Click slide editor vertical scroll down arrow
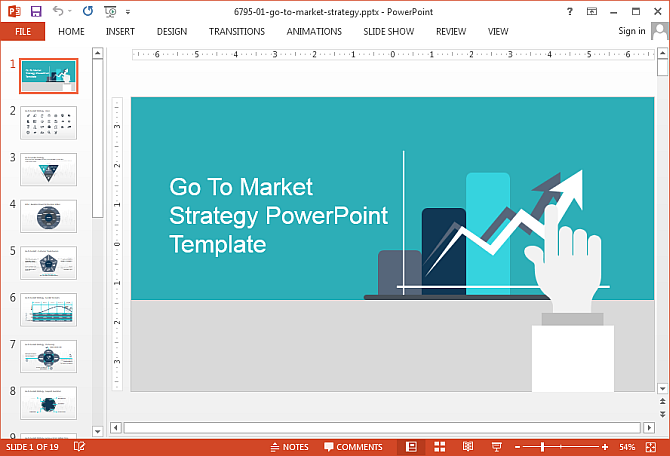Viewport: 670px width, 456px height. 662,388
